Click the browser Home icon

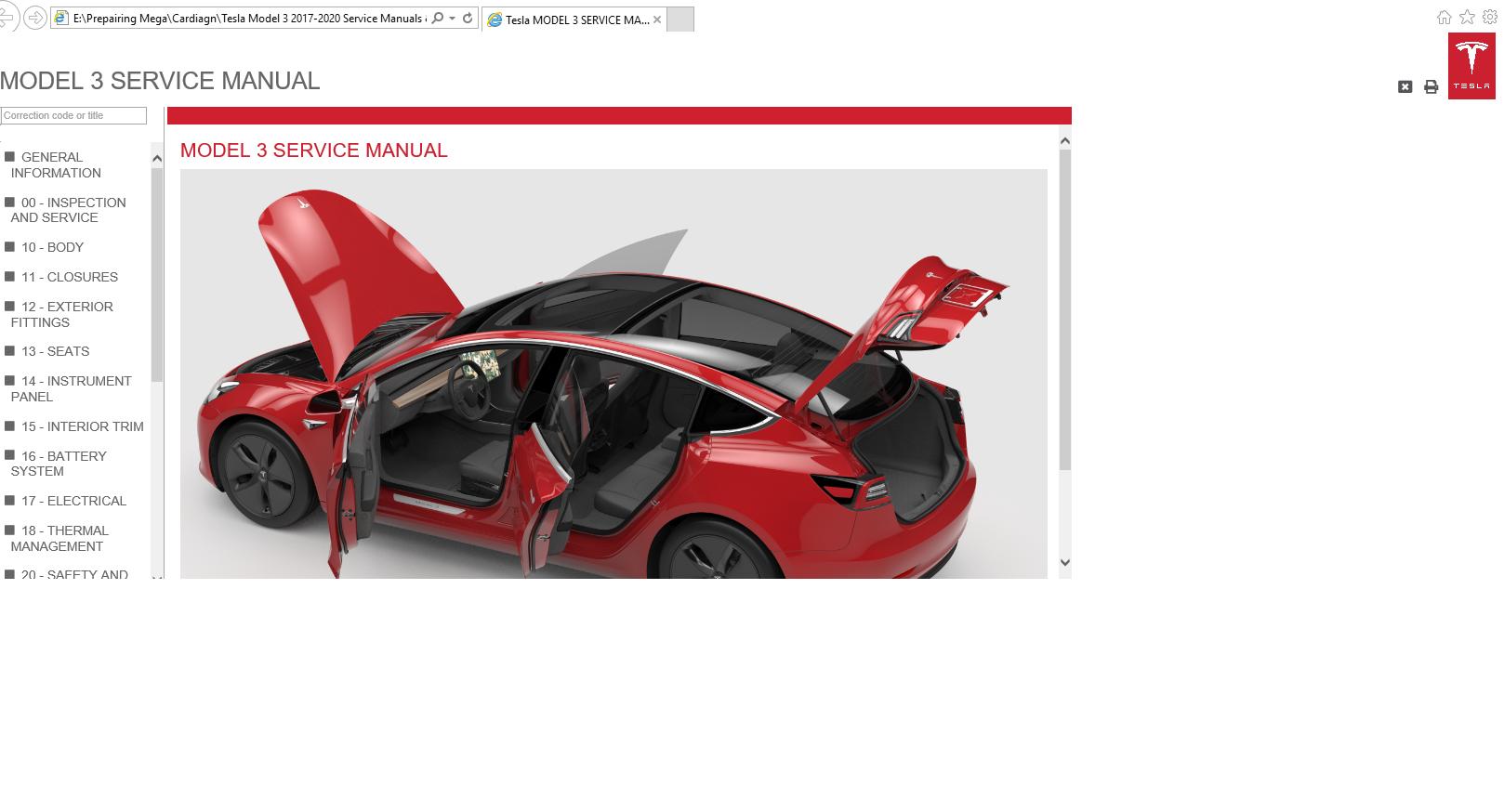pyautogui.click(x=1444, y=17)
